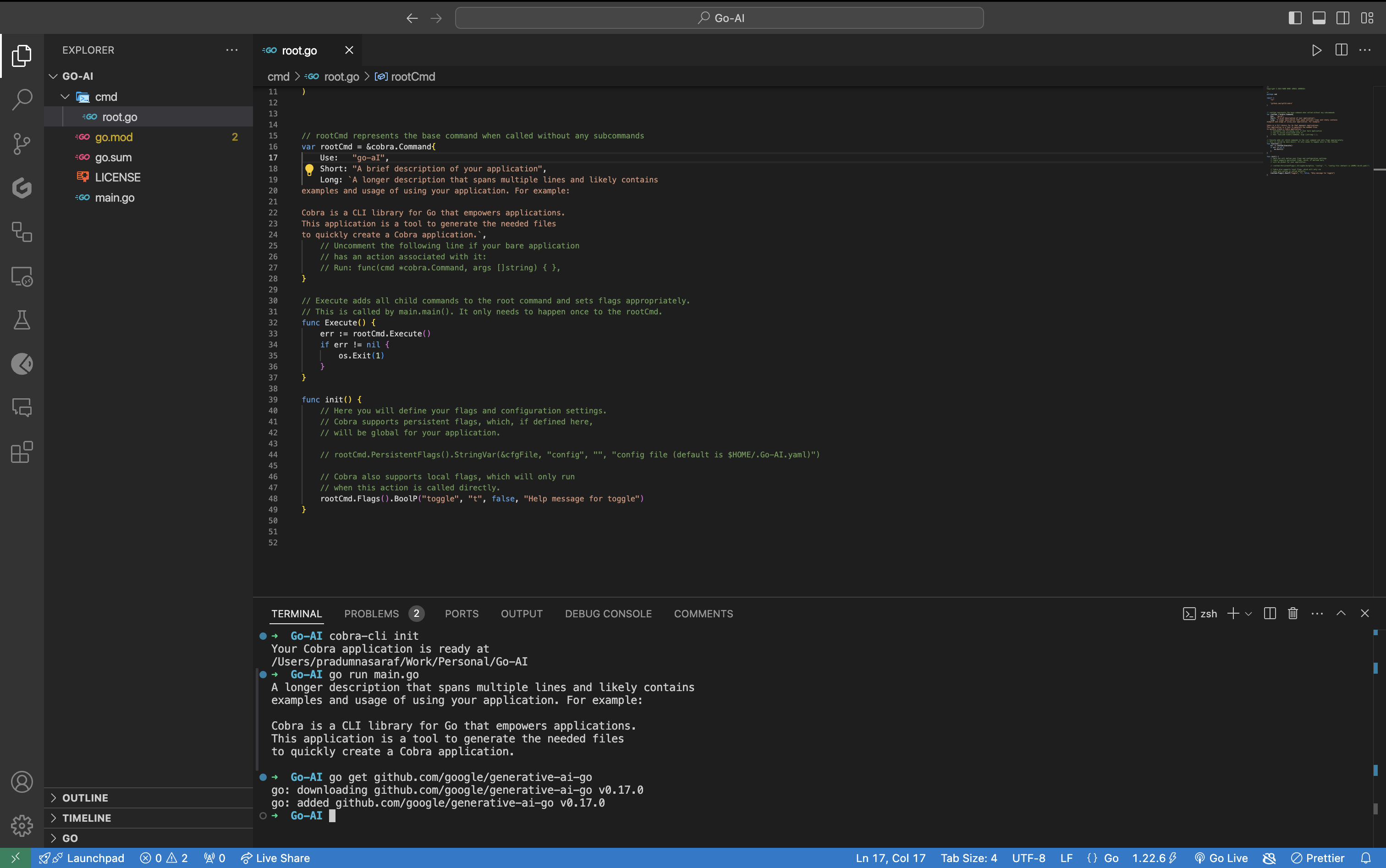1386x868 pixels.
Task: Click the lightbulb code action icon
Action: pyautogui.click(x=309, y=170)
